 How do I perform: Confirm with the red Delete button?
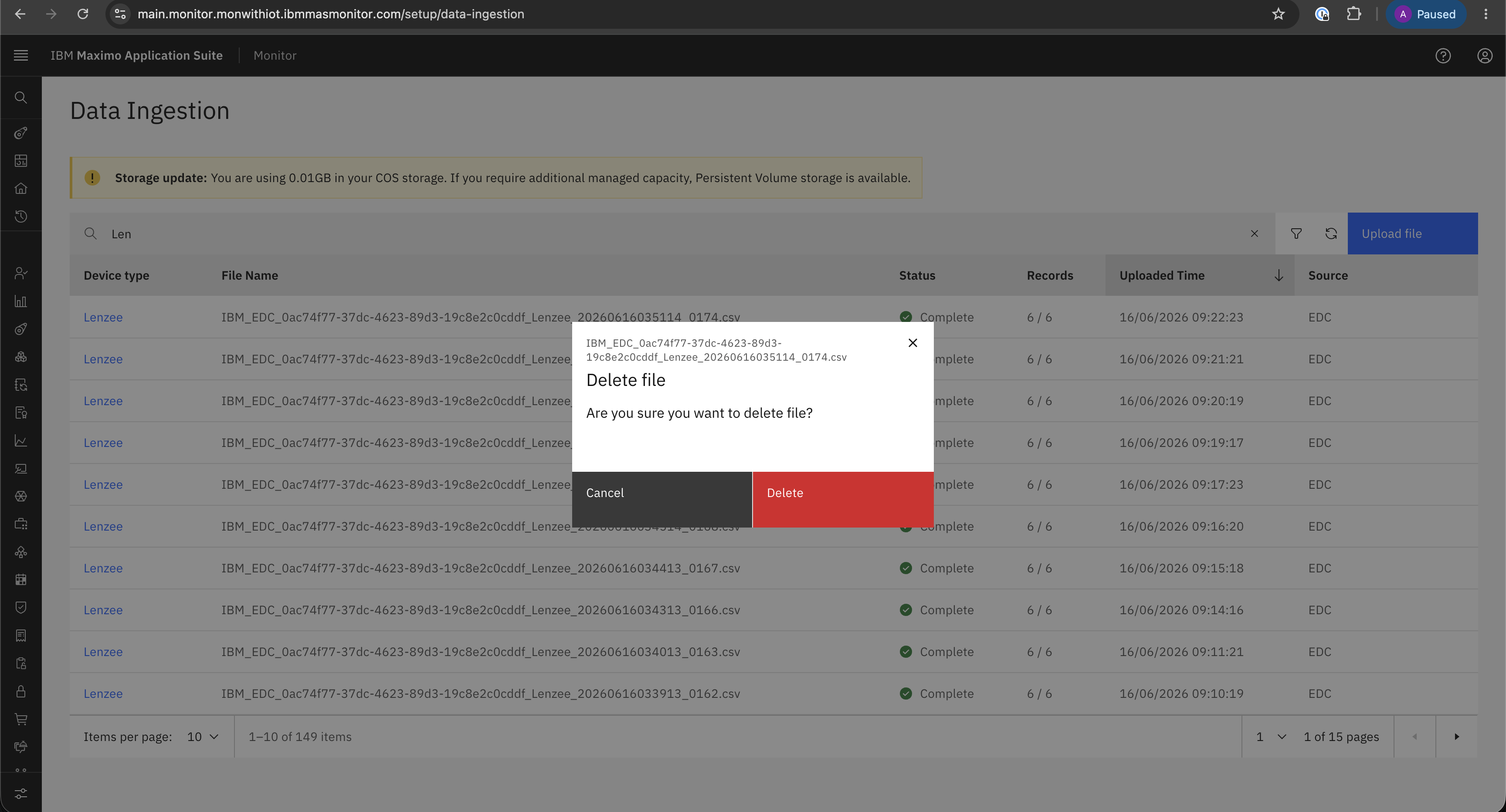pos(843,500)
